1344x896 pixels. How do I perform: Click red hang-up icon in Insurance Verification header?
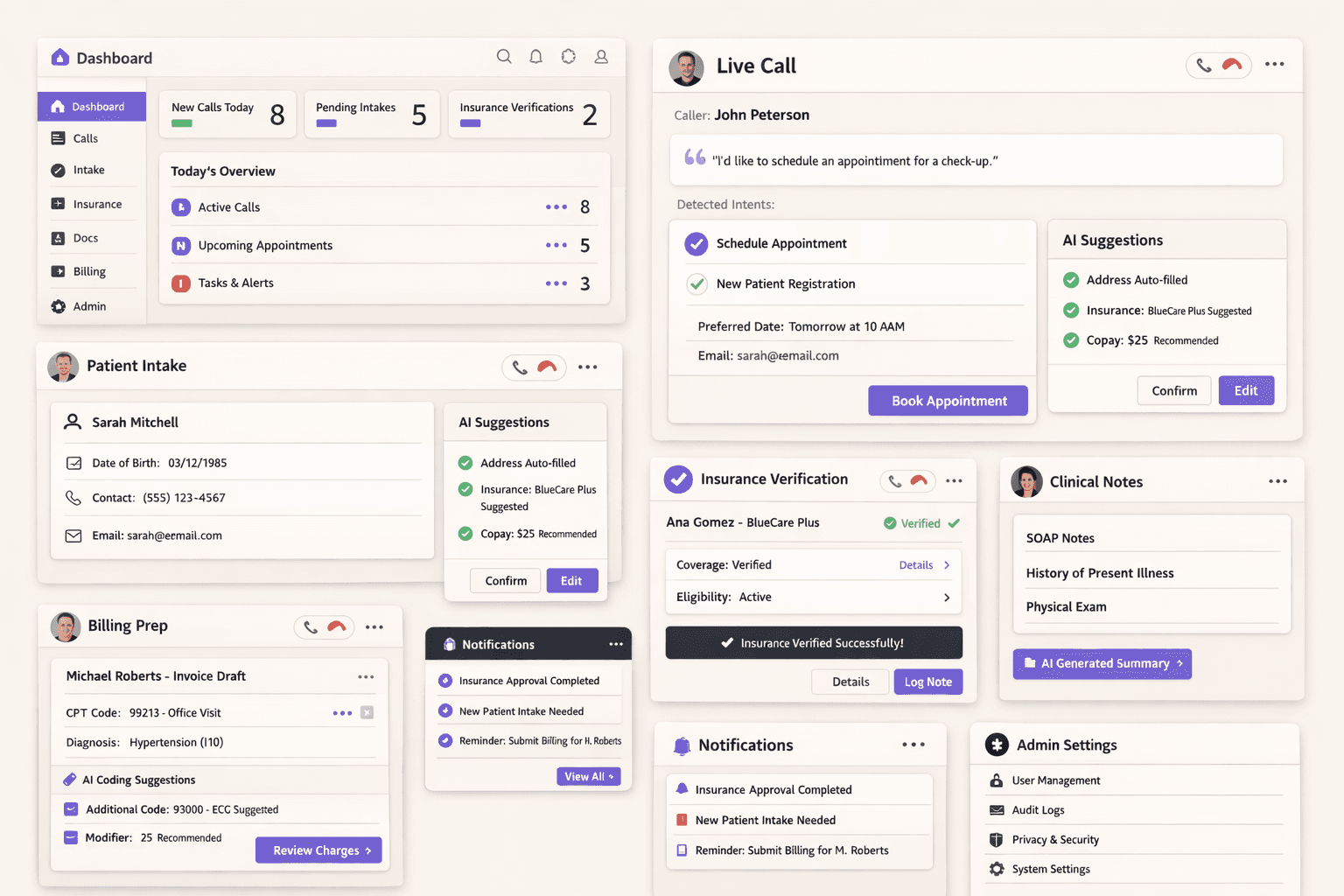pyautogui.click(x=919, y=480)
